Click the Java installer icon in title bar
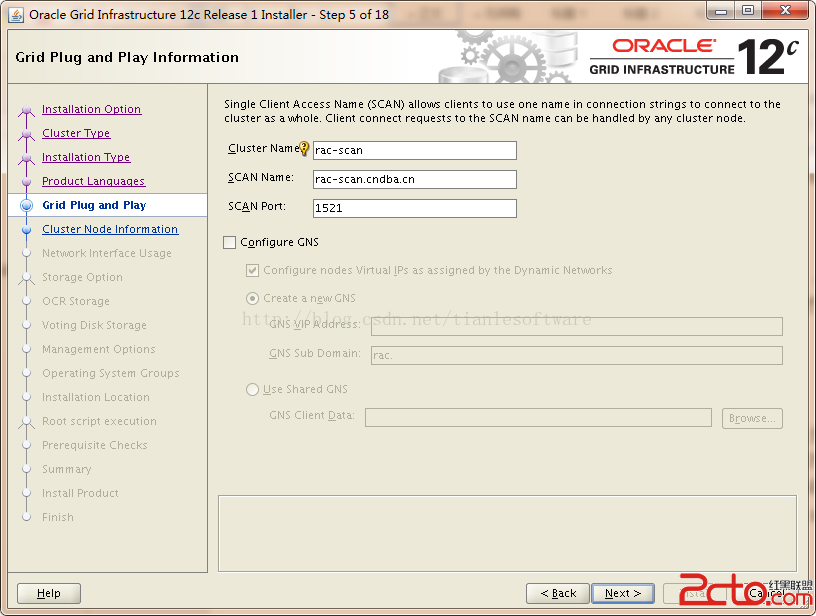Viewport: 816px width, 616px height. (x=16, y=15)
